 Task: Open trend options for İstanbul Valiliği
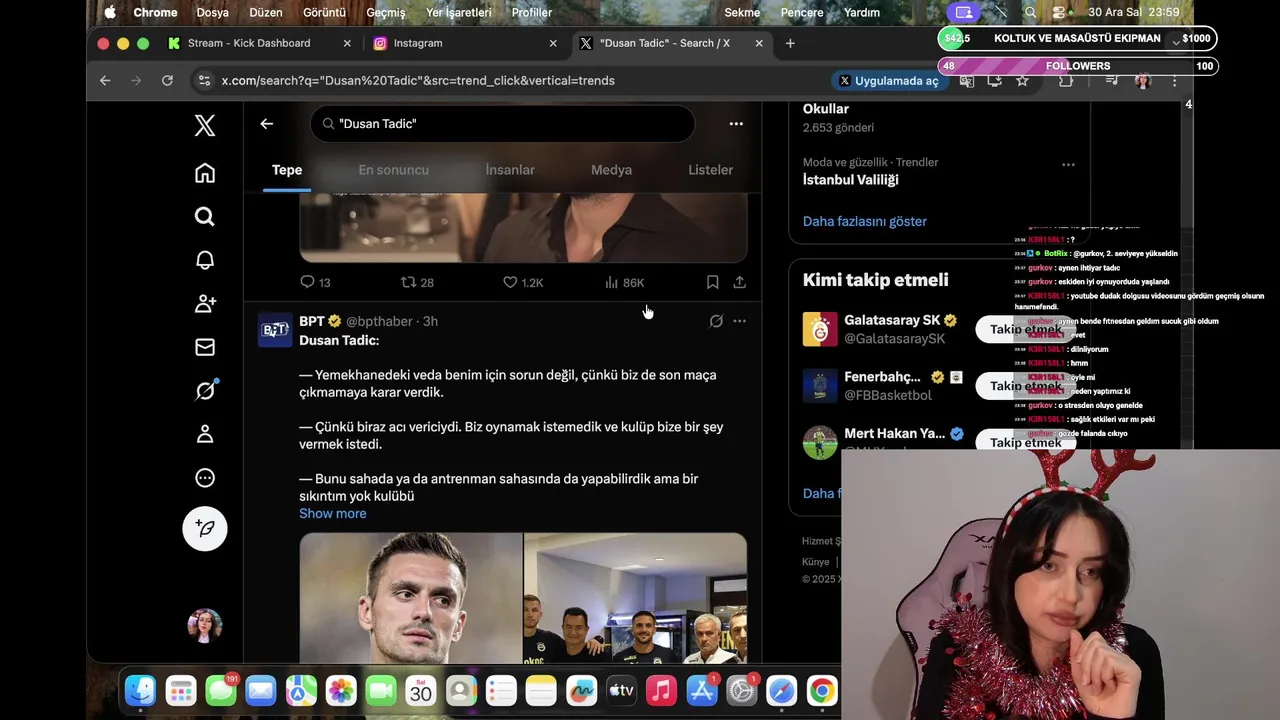coord(1068,164)
